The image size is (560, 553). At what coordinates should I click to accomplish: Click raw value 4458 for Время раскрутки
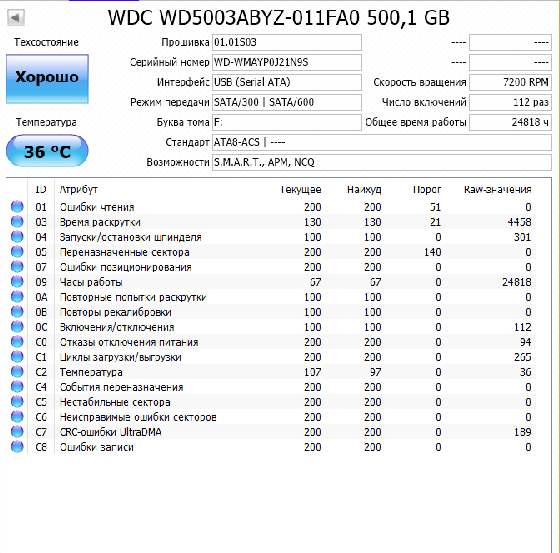(519, 222)
